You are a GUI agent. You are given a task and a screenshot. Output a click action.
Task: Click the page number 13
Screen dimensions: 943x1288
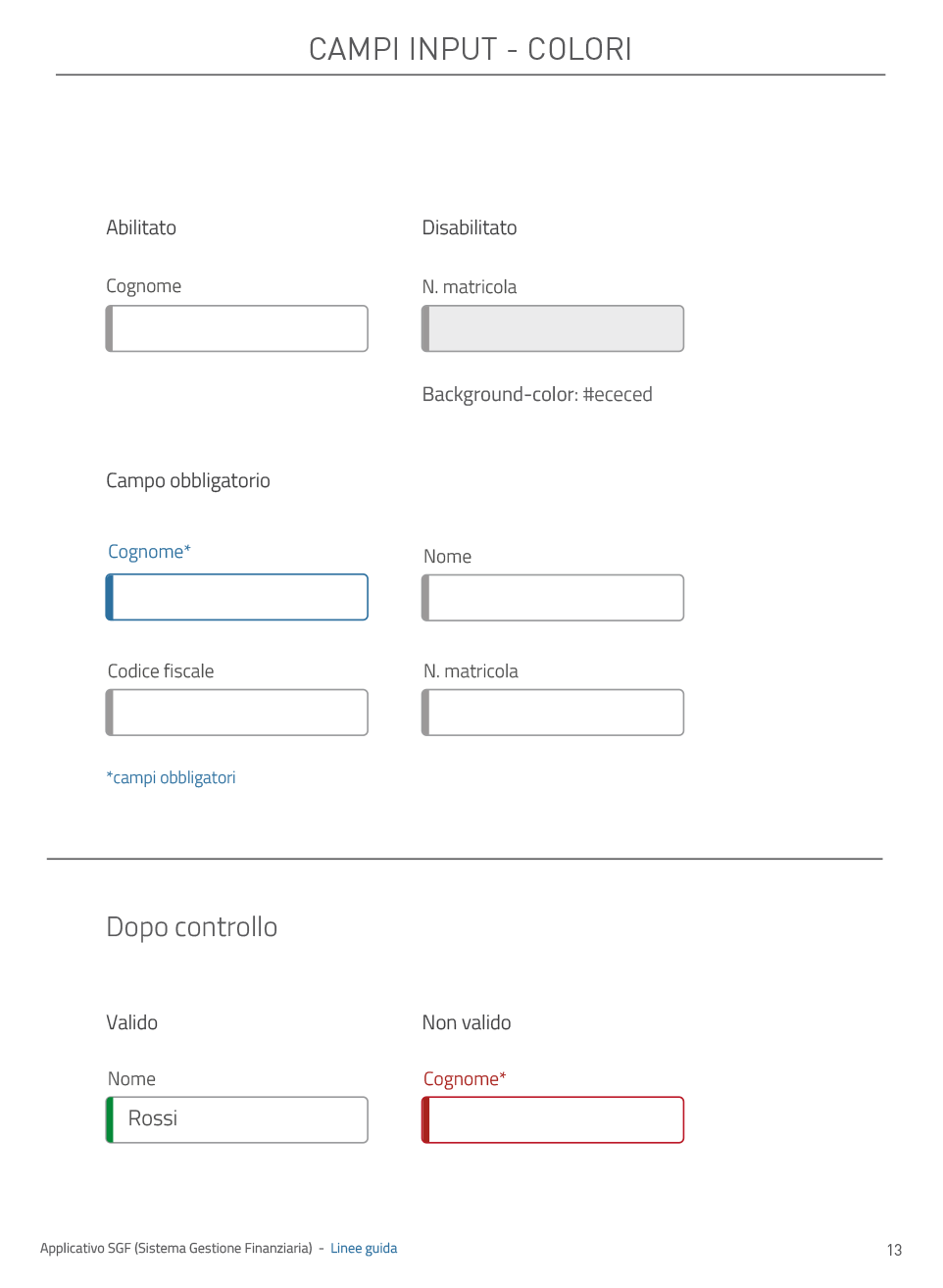pos(894,1250)
